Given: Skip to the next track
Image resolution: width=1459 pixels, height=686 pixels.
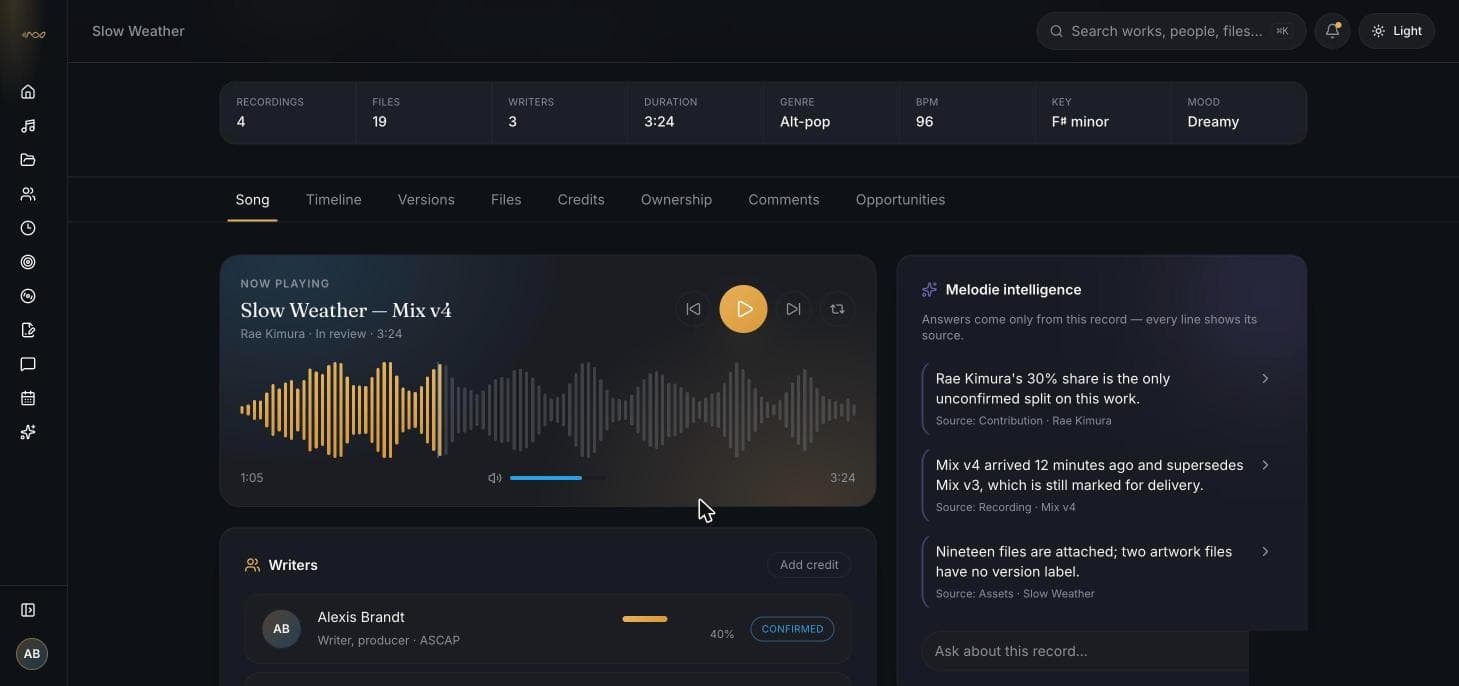Looking at the screenshot, I should click(x=793, y=309).
